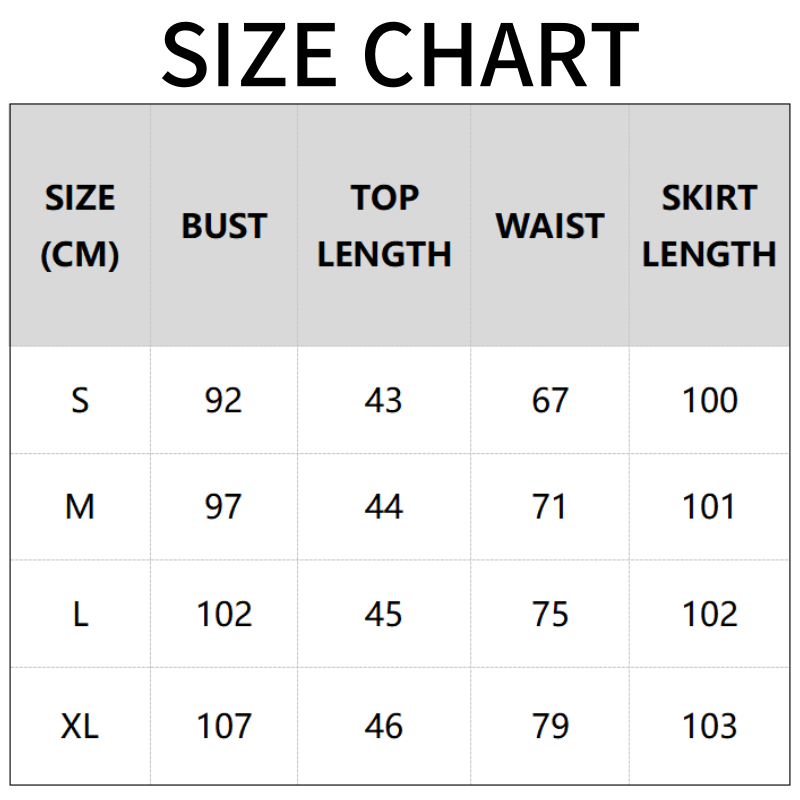Select the L size row label

point(80,613)
